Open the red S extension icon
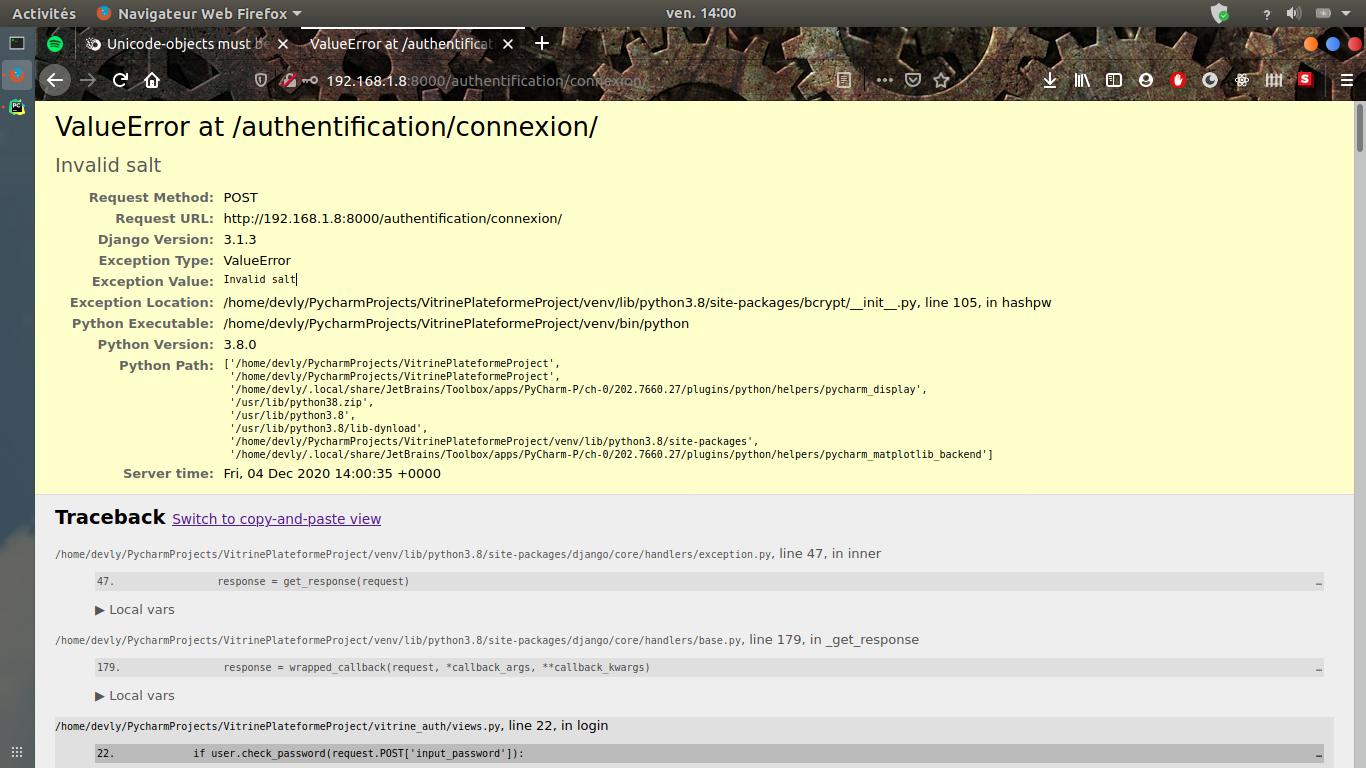 [x=1305, y=80]
